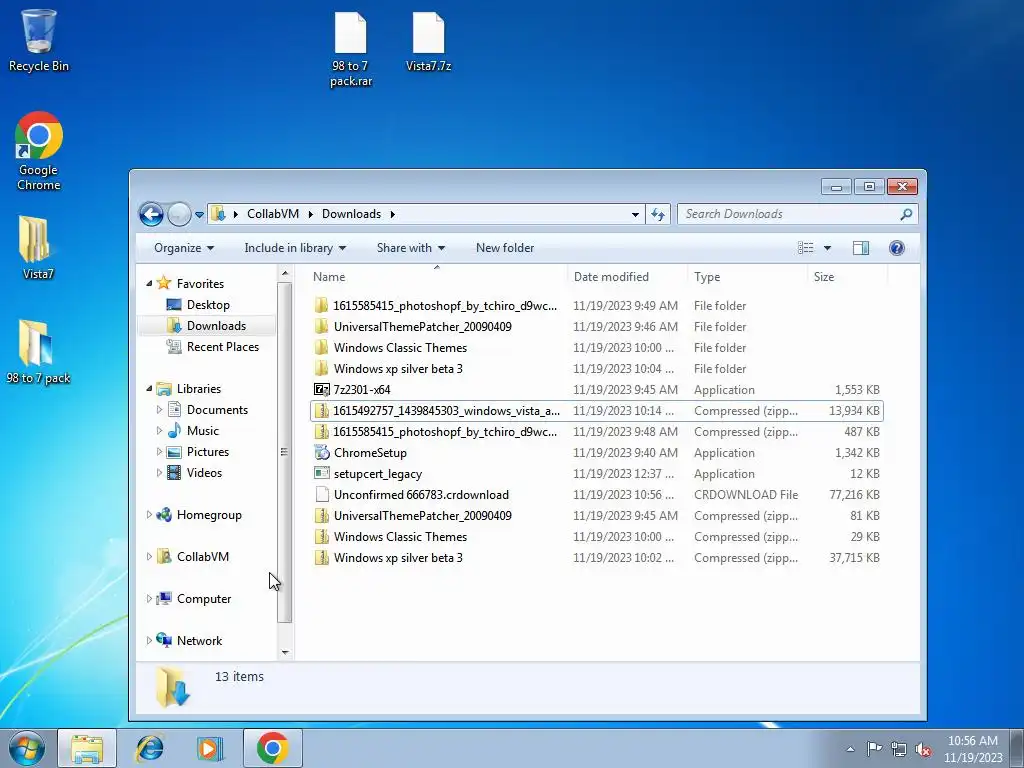This screenshot has width=1024, height=768.
Task: Open Internet Explorer from the taskbar
Action: 150,748
